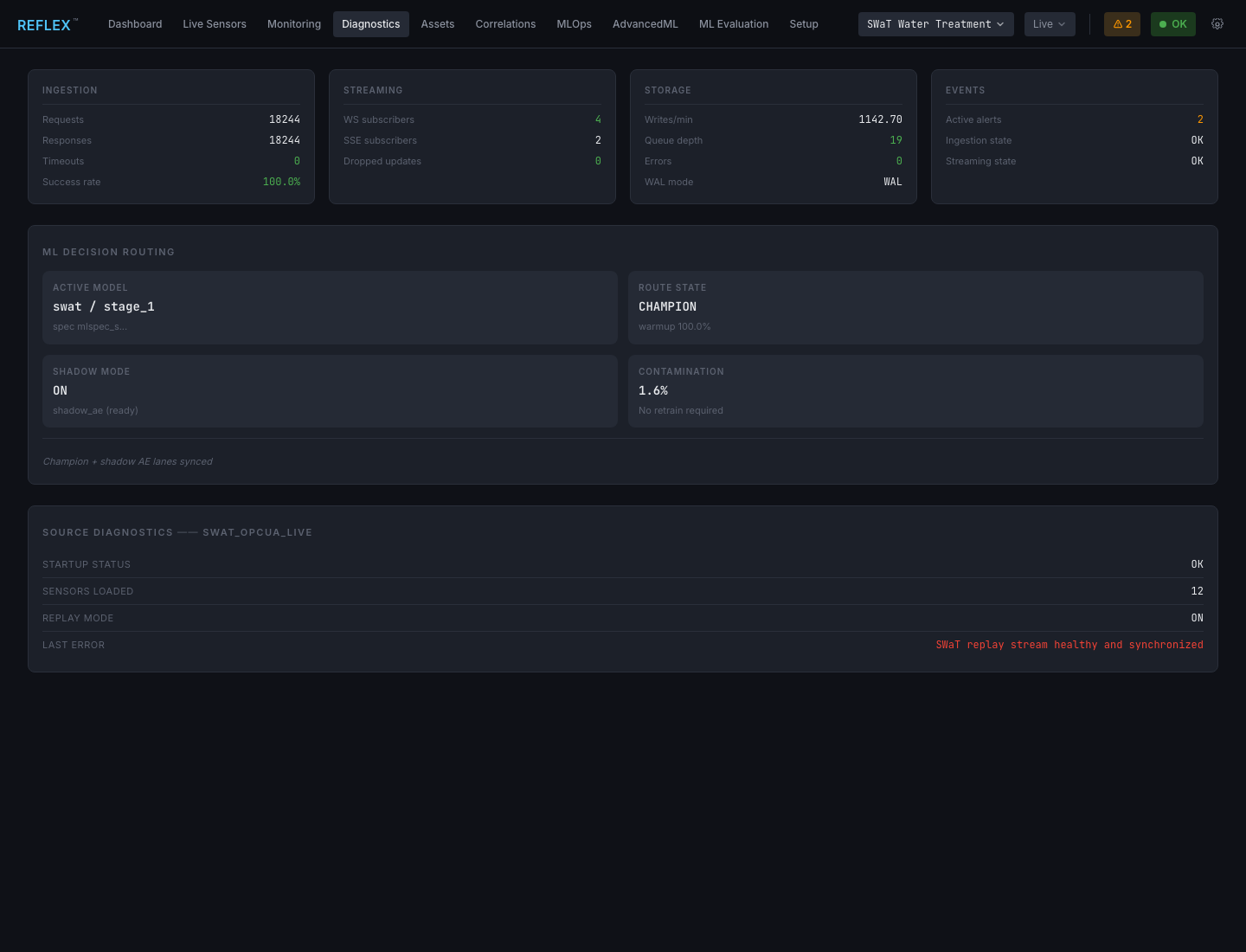The image size is (1246, 952).
Task: Open the SWaT Water Treatment dropdown
Action: (x=936, y=24)
